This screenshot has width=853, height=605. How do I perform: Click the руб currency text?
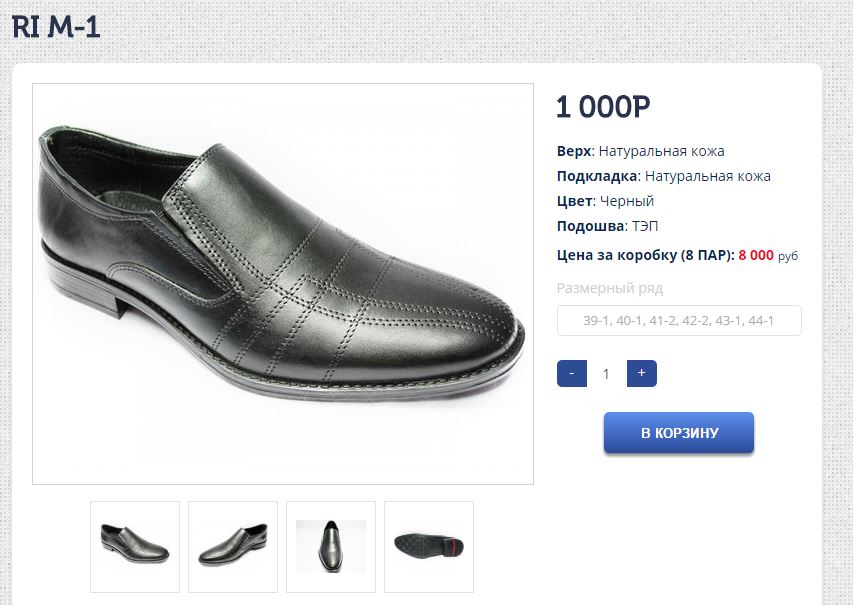[788, 256]
